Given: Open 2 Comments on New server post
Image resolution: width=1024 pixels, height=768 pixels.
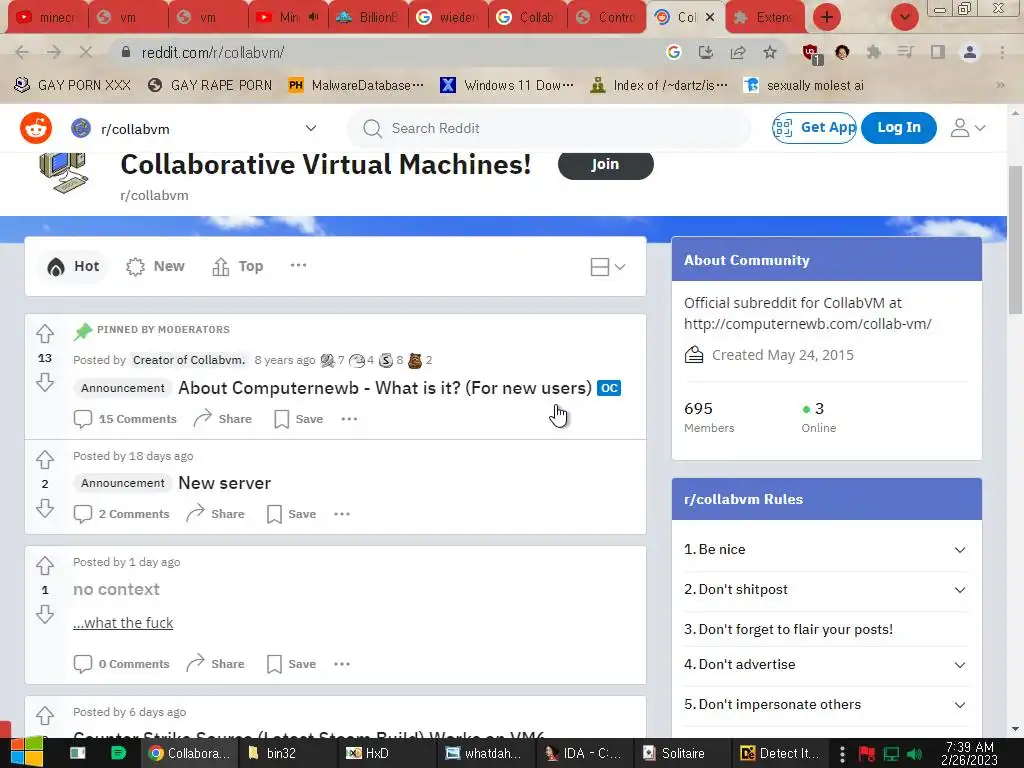Looking at the screenshot, I should pyautogui.click(x=121, y=514).
